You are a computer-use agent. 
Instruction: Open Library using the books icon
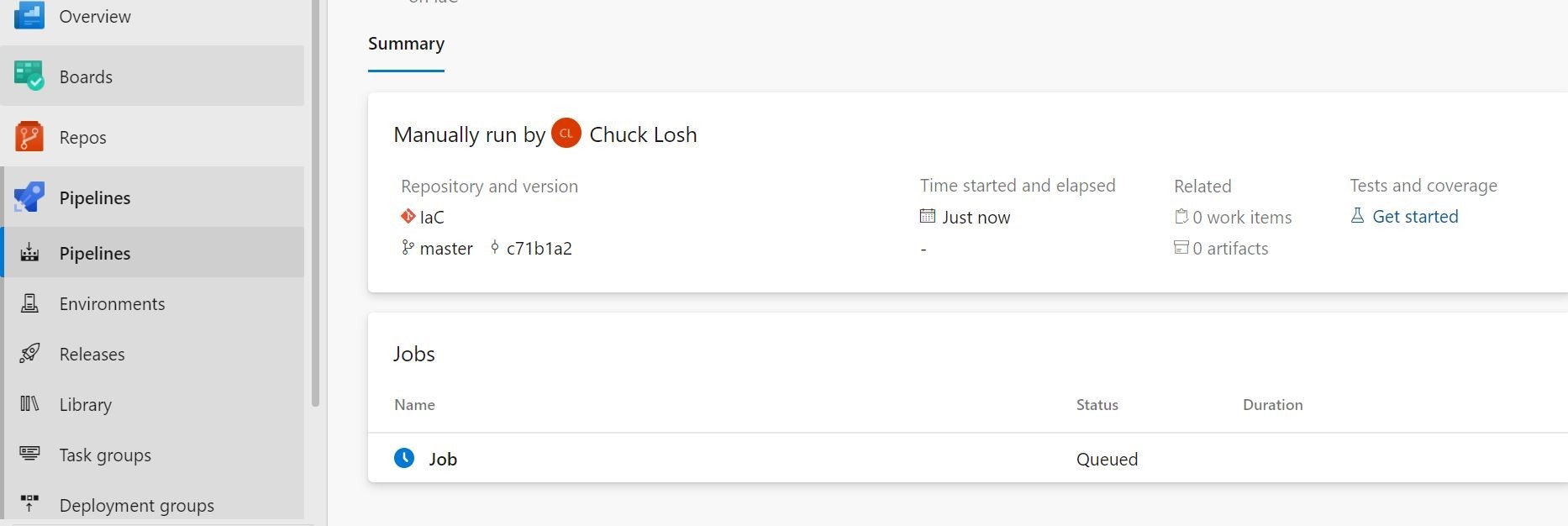[x=29, y=404]
